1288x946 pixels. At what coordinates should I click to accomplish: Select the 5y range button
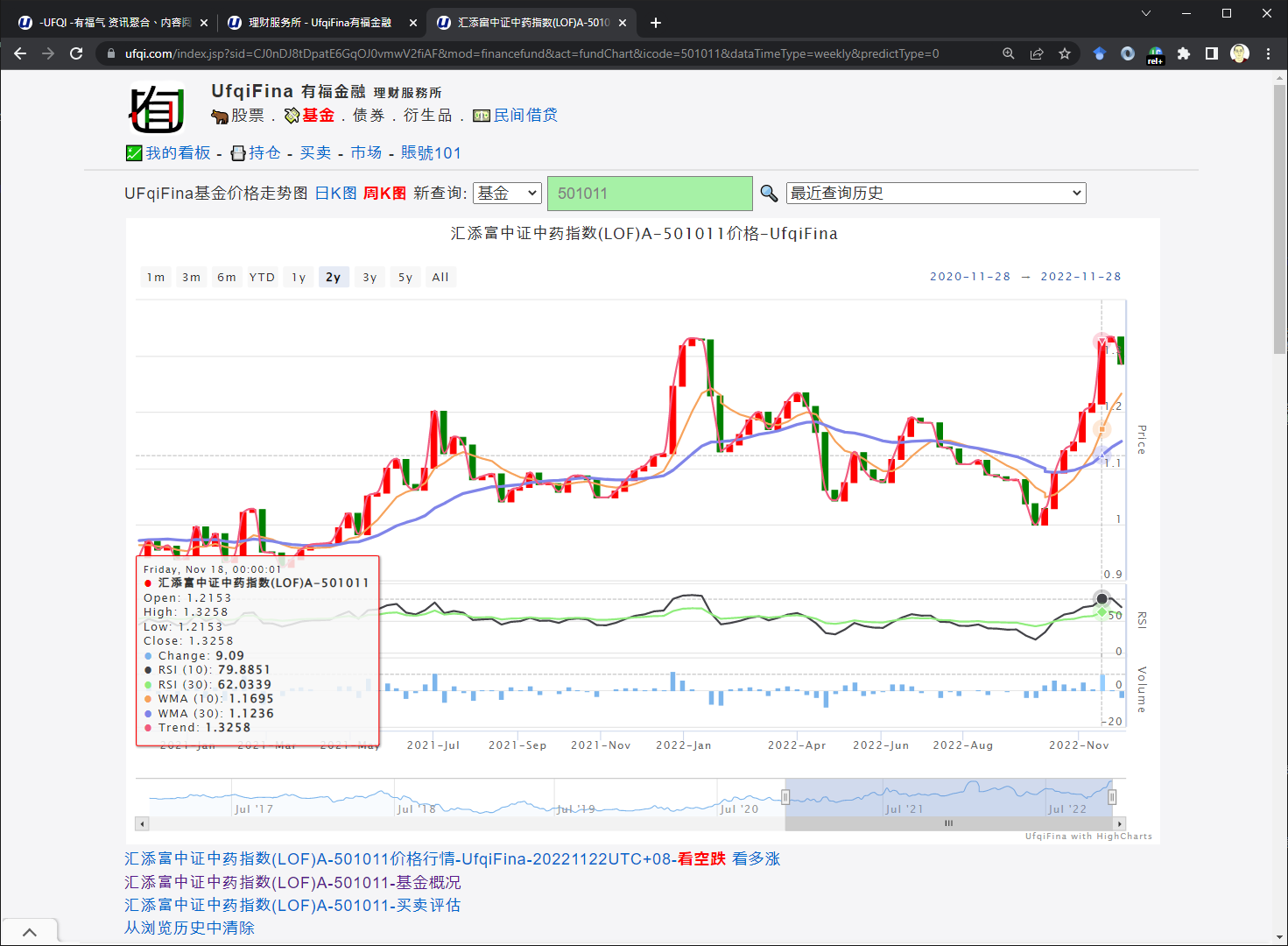click(x=405, y=278)
